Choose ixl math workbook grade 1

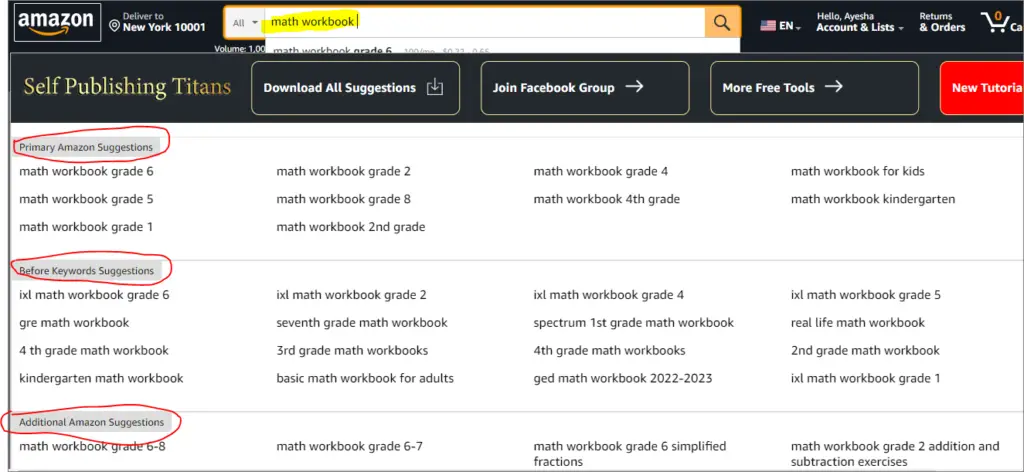866,378
